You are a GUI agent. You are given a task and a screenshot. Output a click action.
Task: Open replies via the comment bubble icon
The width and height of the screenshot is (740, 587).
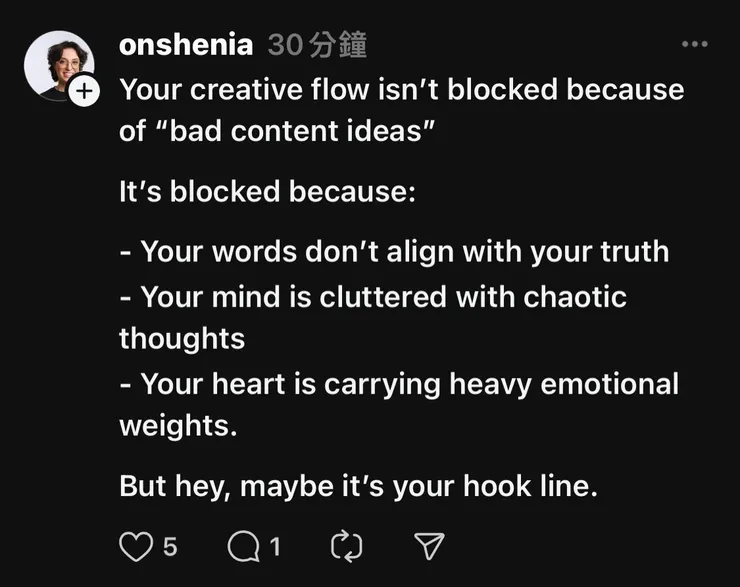(x=243, y=545)
